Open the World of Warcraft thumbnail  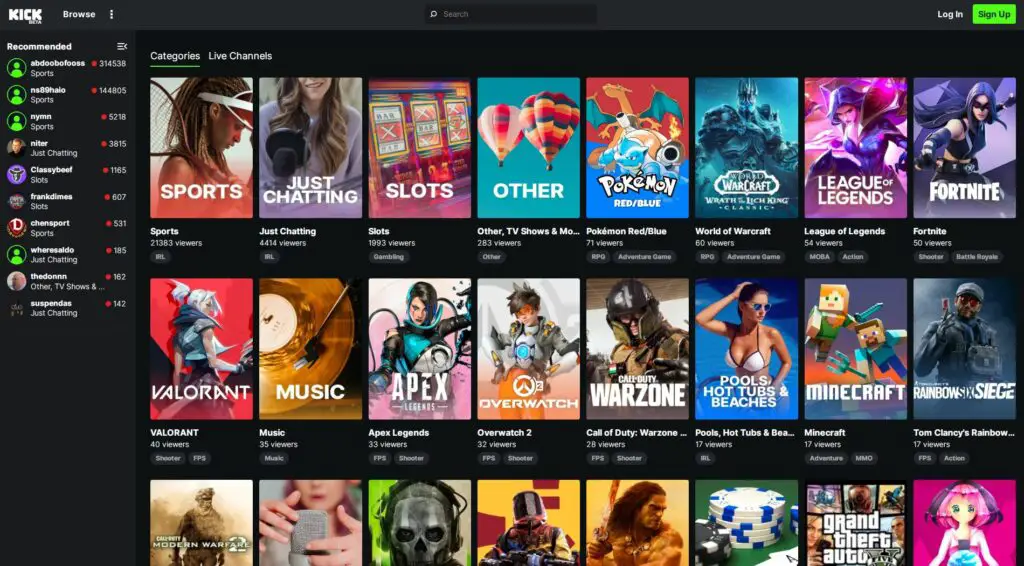[x=746, y=148]
